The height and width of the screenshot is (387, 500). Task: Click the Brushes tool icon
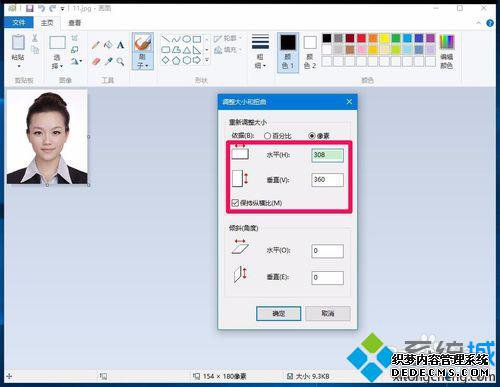[143, 43]
